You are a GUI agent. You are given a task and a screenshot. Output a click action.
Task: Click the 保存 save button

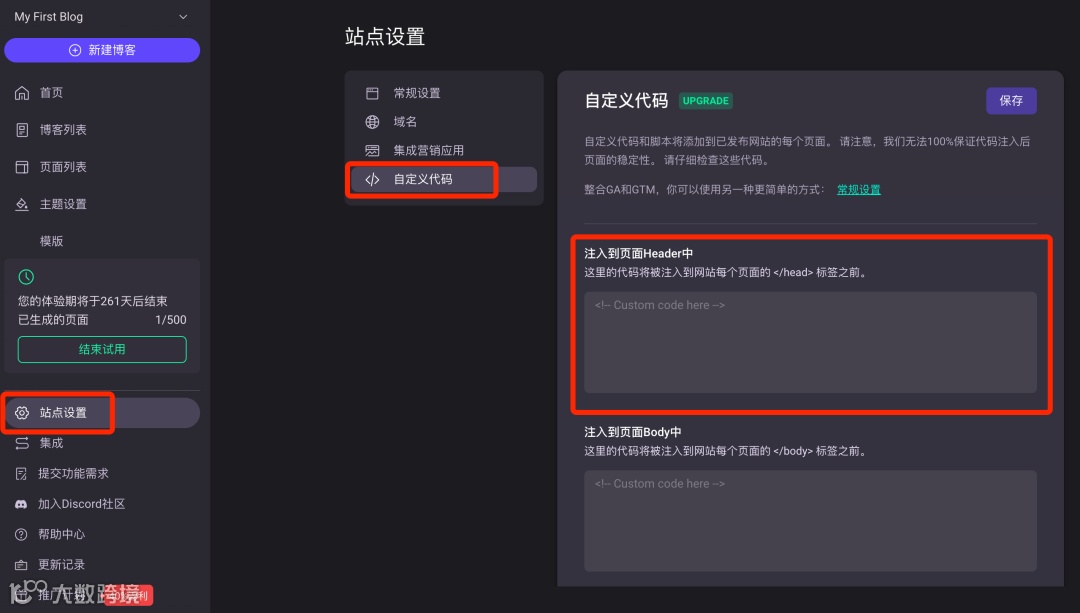1011,101
